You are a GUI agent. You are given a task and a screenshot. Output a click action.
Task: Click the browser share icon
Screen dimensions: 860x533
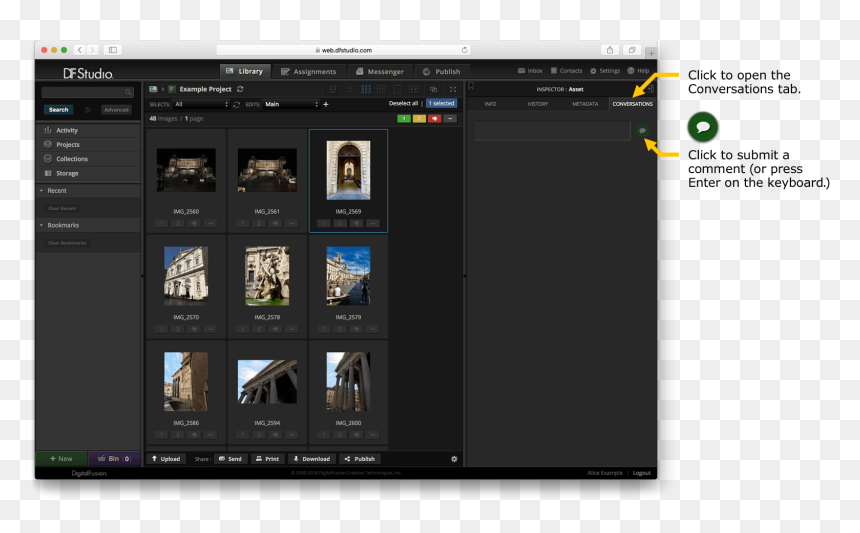coord(609,50)
